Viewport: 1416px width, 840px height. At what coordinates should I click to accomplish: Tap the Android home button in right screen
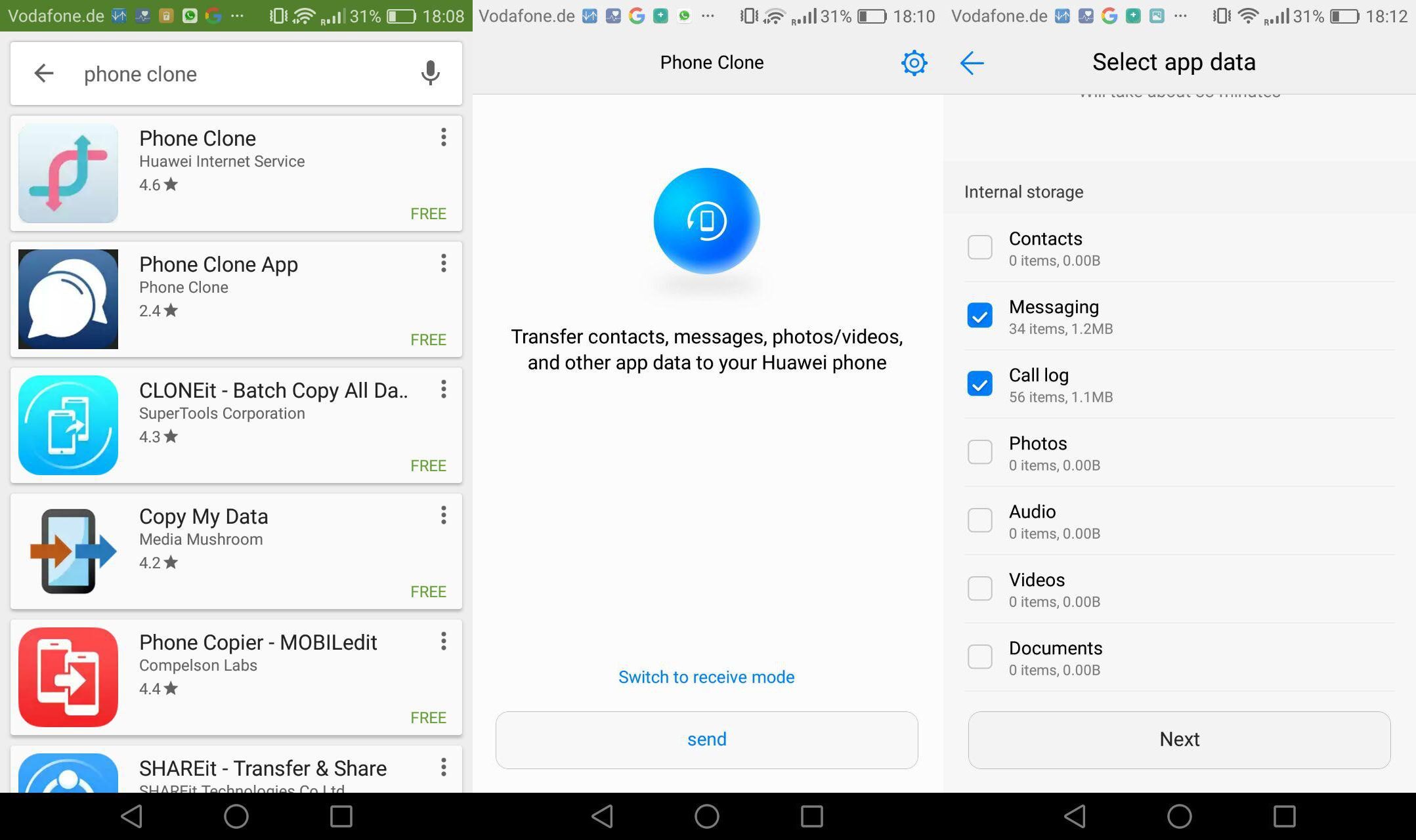[1179, 816]
